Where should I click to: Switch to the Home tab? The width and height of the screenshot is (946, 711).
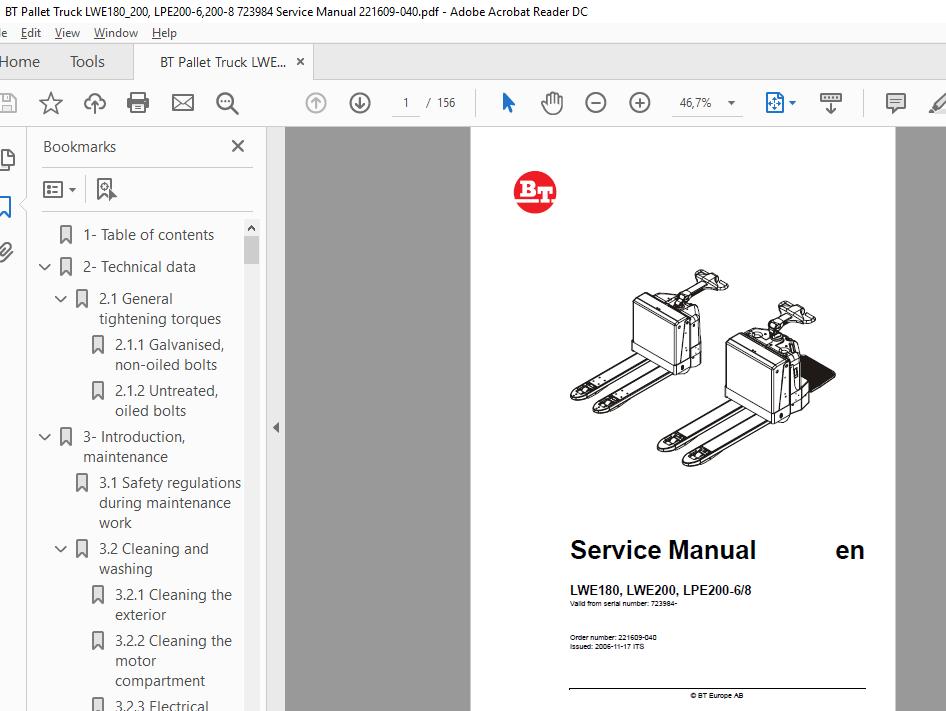click(x=20, y=62)
